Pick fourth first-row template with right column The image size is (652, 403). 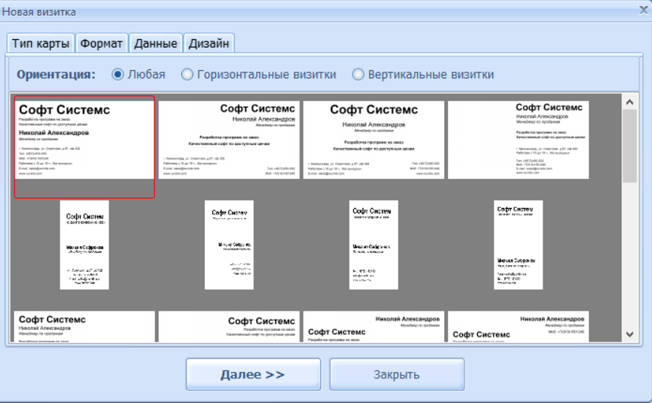click(518, 140)
